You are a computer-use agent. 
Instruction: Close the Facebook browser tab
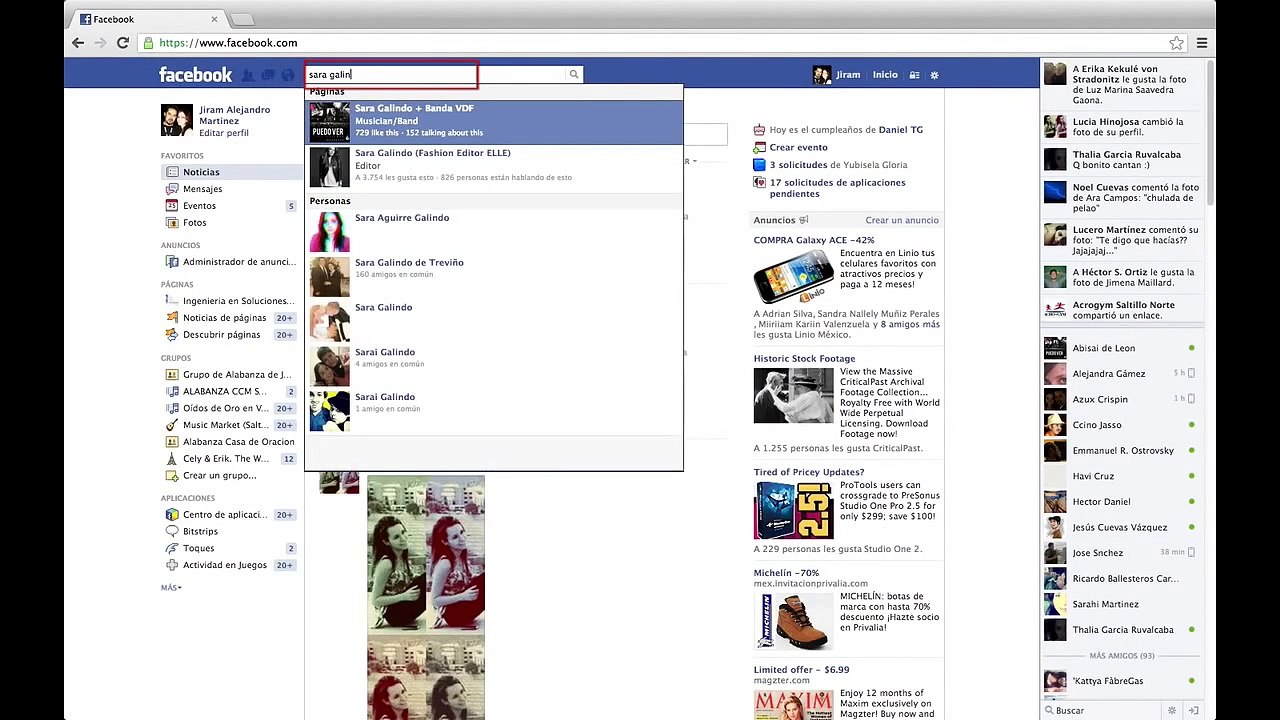click(x=214, y=19)
